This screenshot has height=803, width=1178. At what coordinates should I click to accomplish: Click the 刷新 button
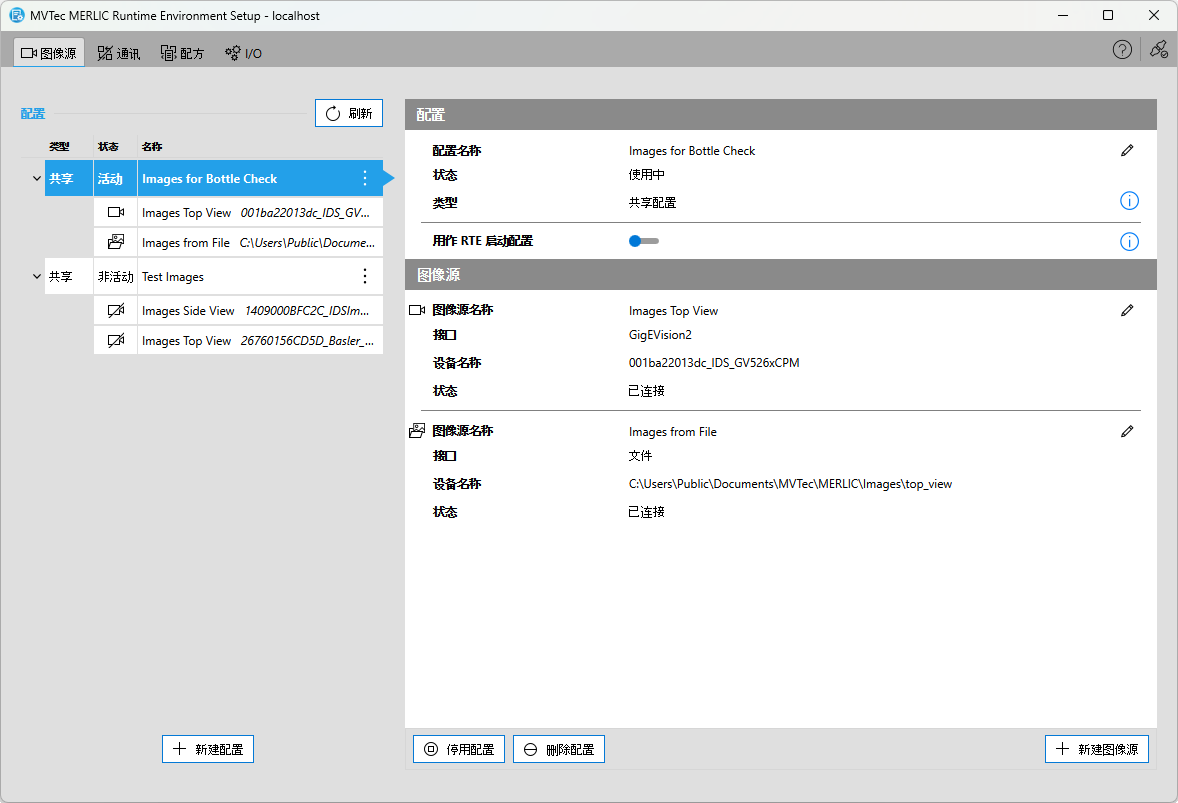pos(349,113)
